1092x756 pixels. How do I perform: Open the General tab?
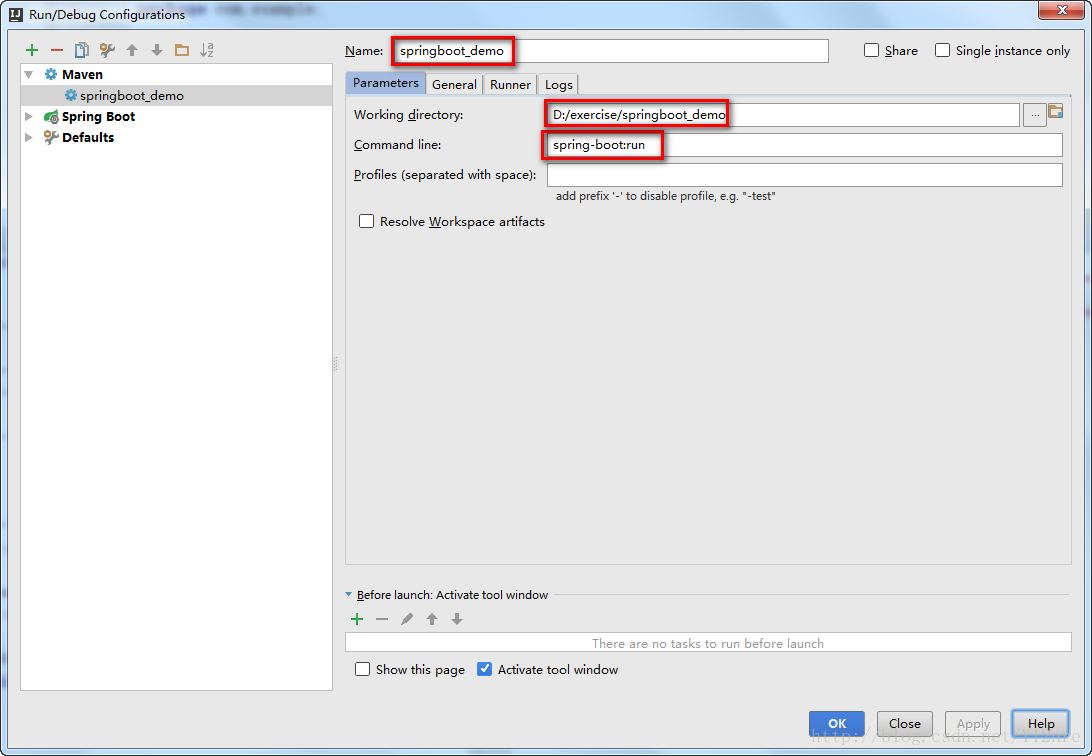[x=454, y=84]
